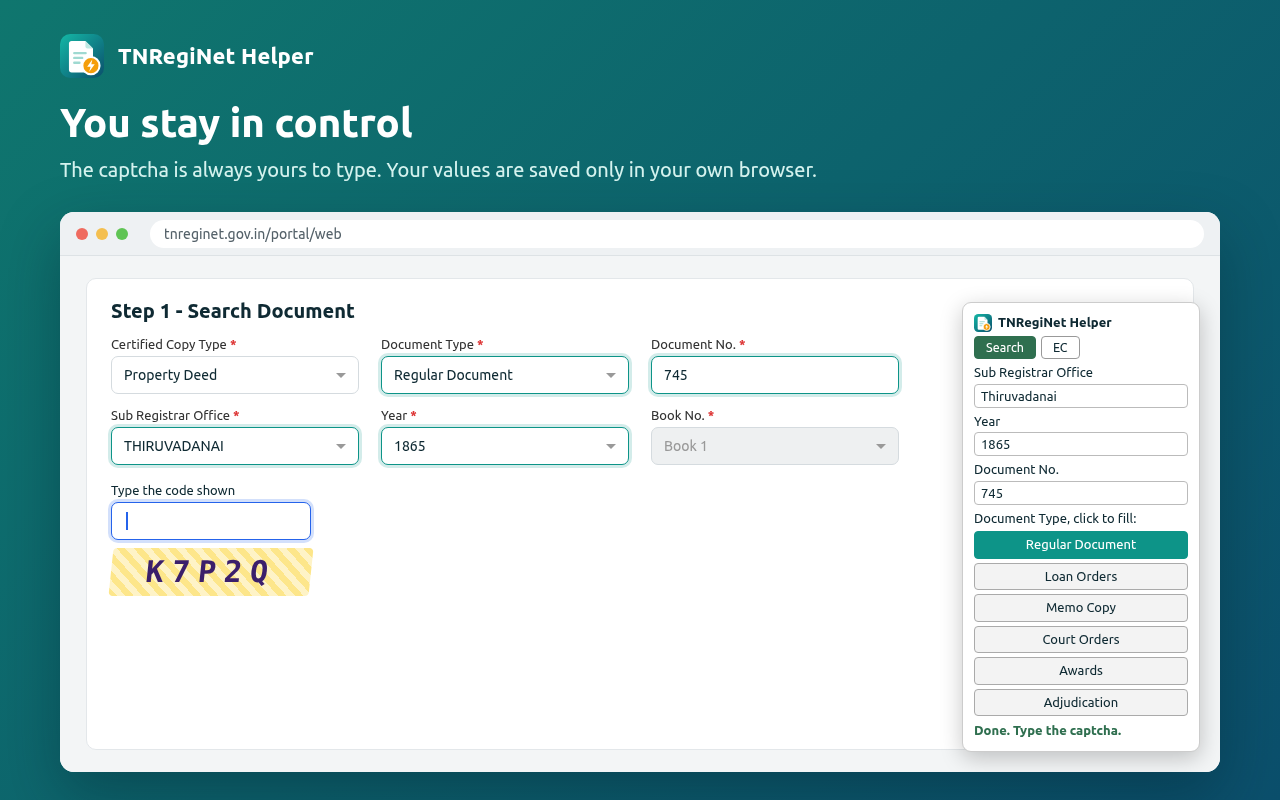
Task: Edit the helper Year field
Action: [x=1081, y=444]
